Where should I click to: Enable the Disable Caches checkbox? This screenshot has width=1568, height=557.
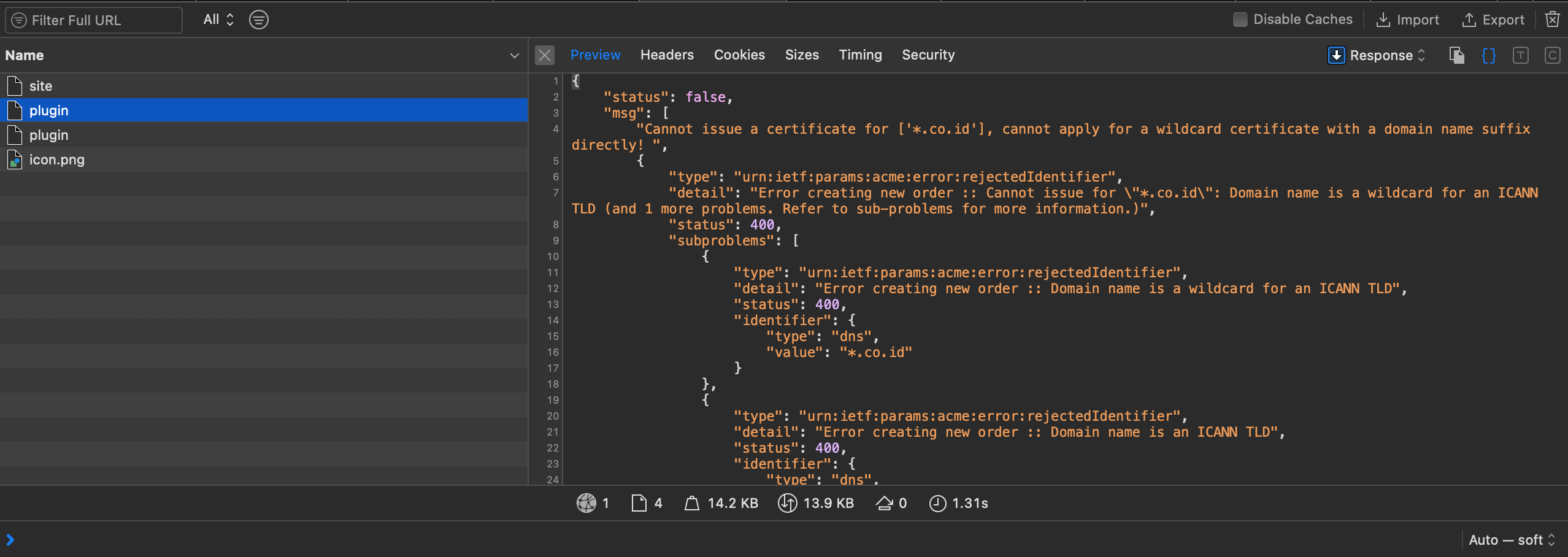coord(1240,20)
